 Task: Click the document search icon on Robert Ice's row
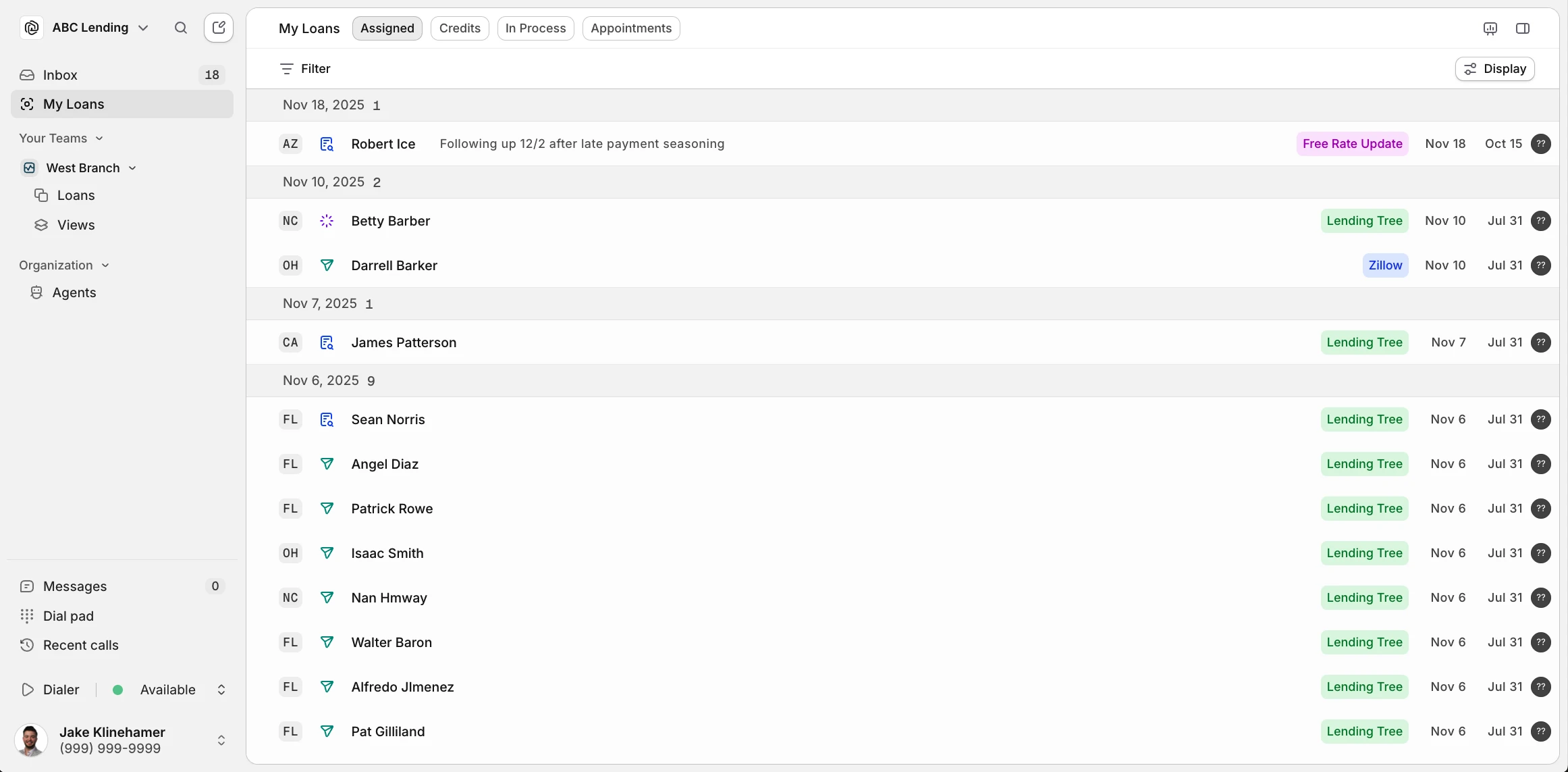tap(327, 144)
